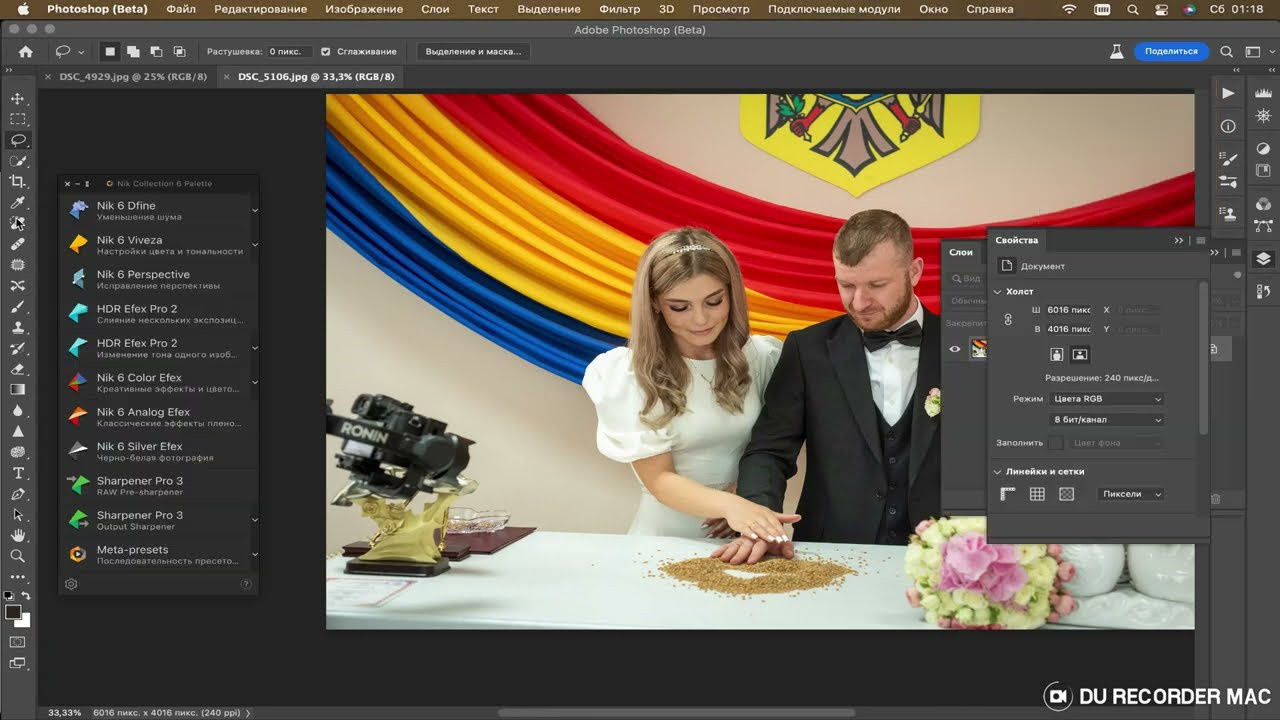Toggle the Сглаживание anti-alias checkbox

[x=325, y=51]
